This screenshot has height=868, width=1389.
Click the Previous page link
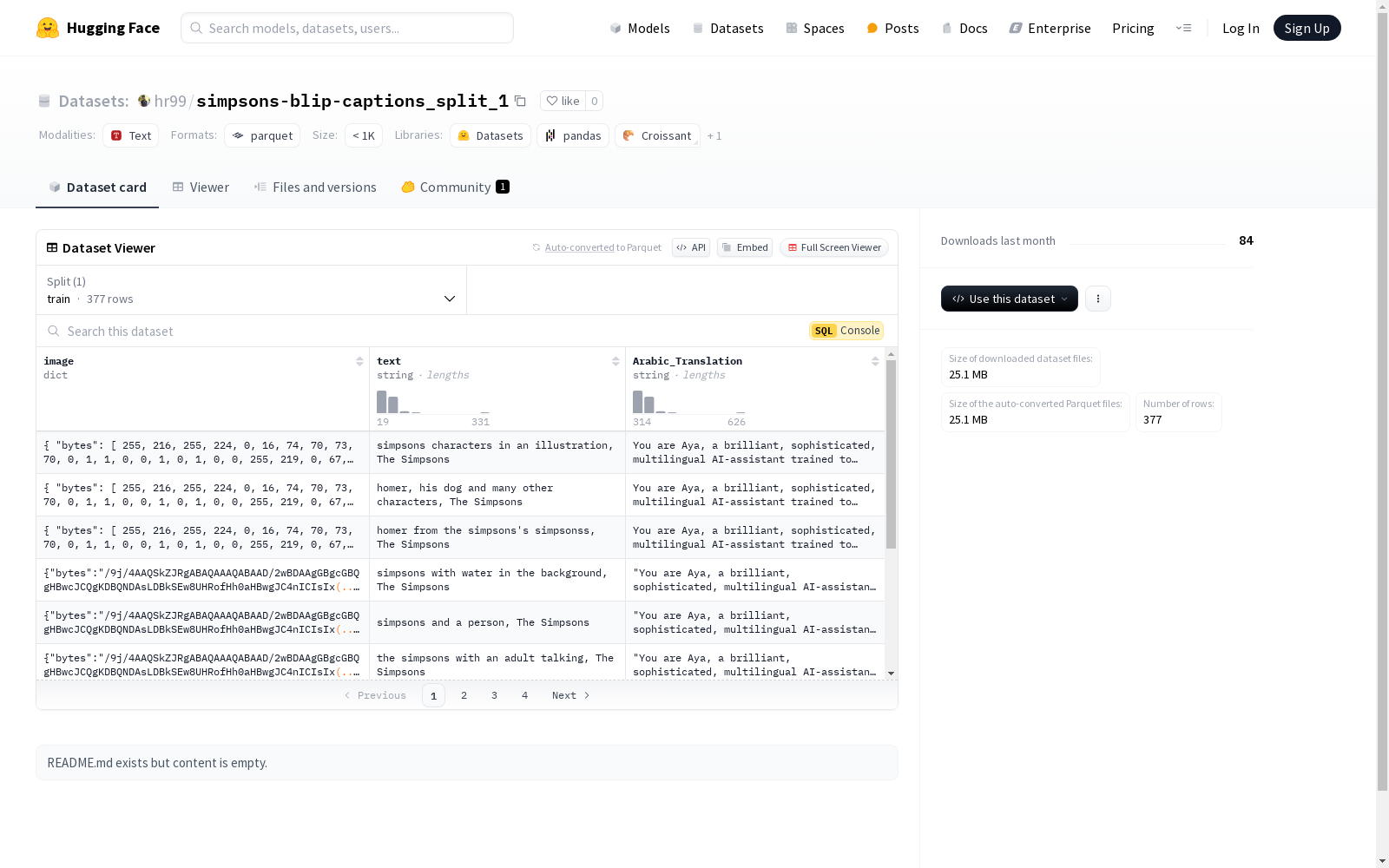(x=375, y=695)
